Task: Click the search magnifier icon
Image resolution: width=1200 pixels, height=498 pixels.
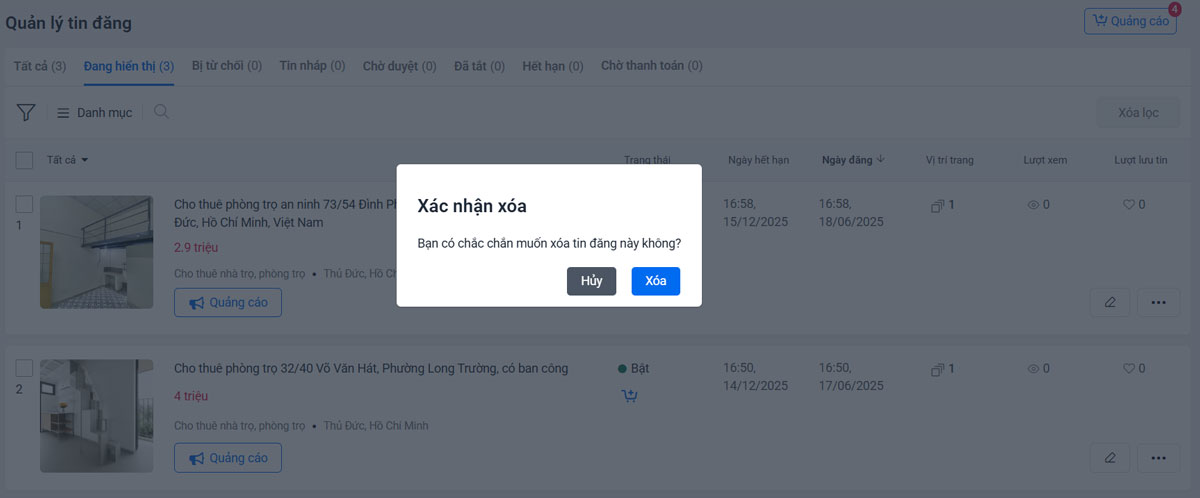Action: 161,112
